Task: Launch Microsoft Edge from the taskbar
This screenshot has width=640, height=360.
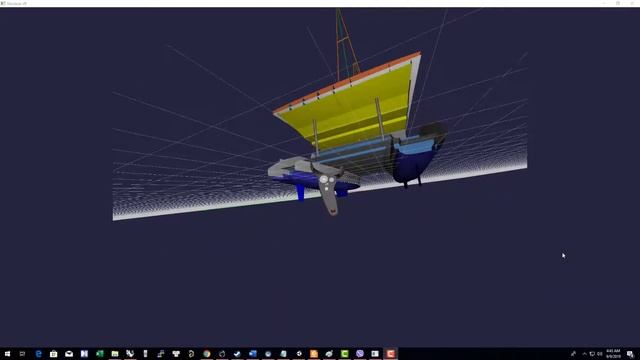Action: pos(38,353)
